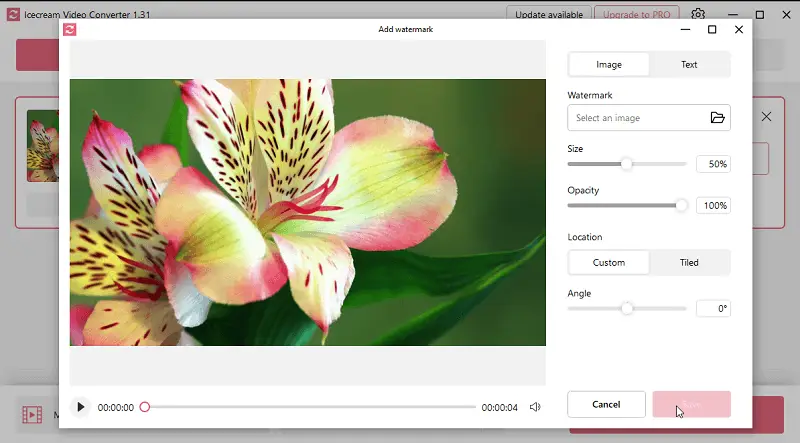
Task: Click the Angle degree value field
Action: click(x=713, y=309)
